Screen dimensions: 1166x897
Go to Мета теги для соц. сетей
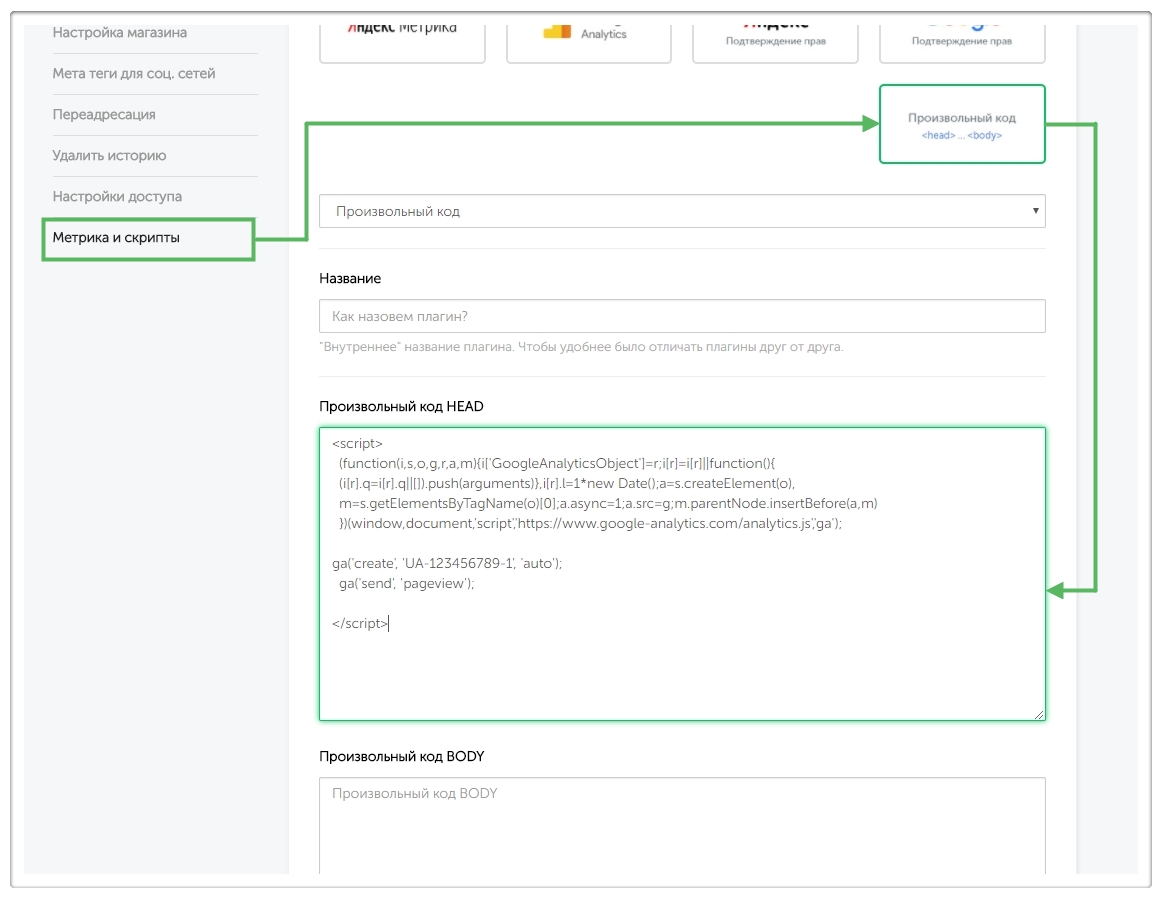tap(134, 74)
